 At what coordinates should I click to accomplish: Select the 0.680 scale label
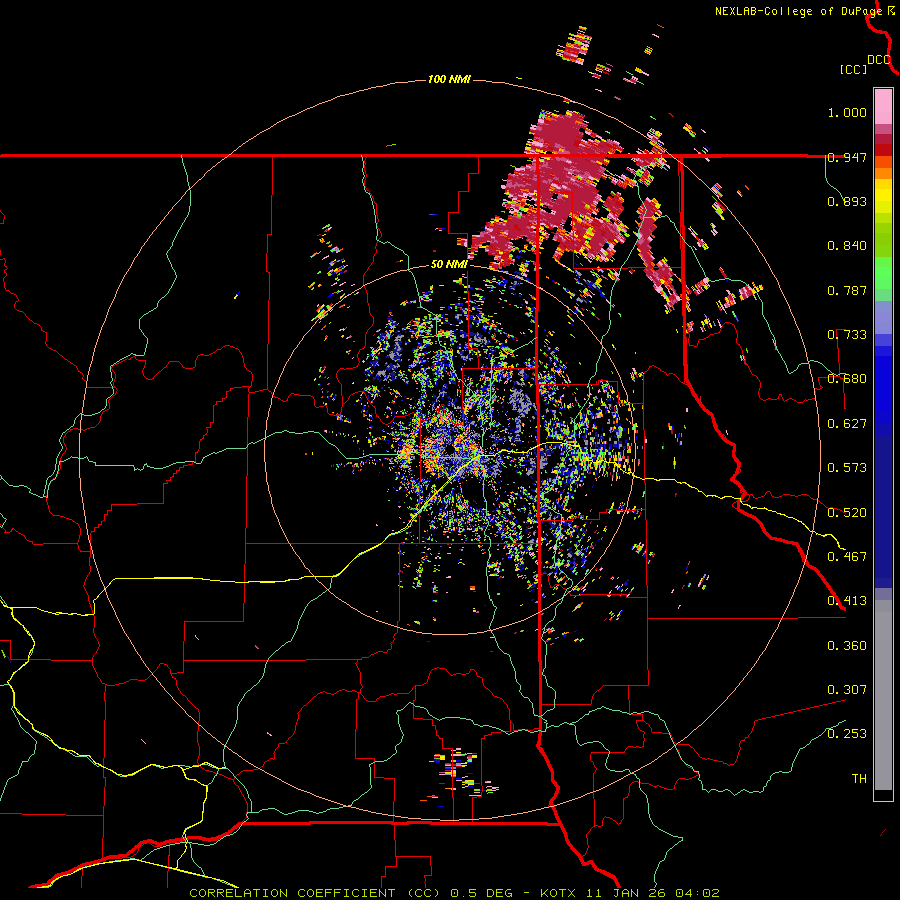847,379
